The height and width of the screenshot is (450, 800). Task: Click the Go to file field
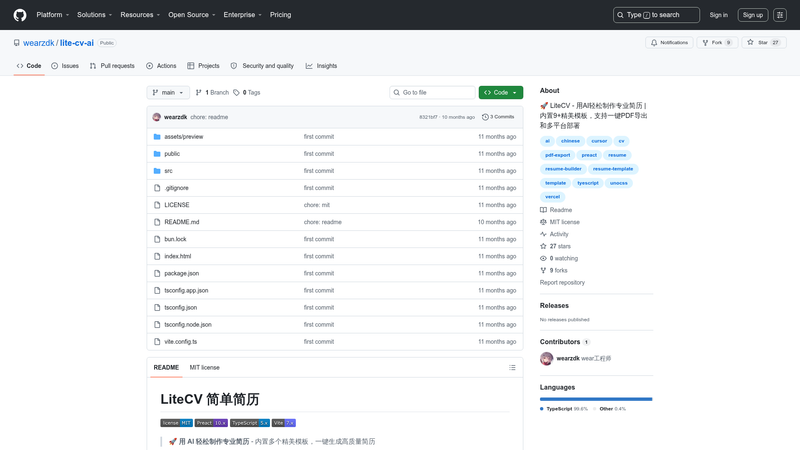432,92
